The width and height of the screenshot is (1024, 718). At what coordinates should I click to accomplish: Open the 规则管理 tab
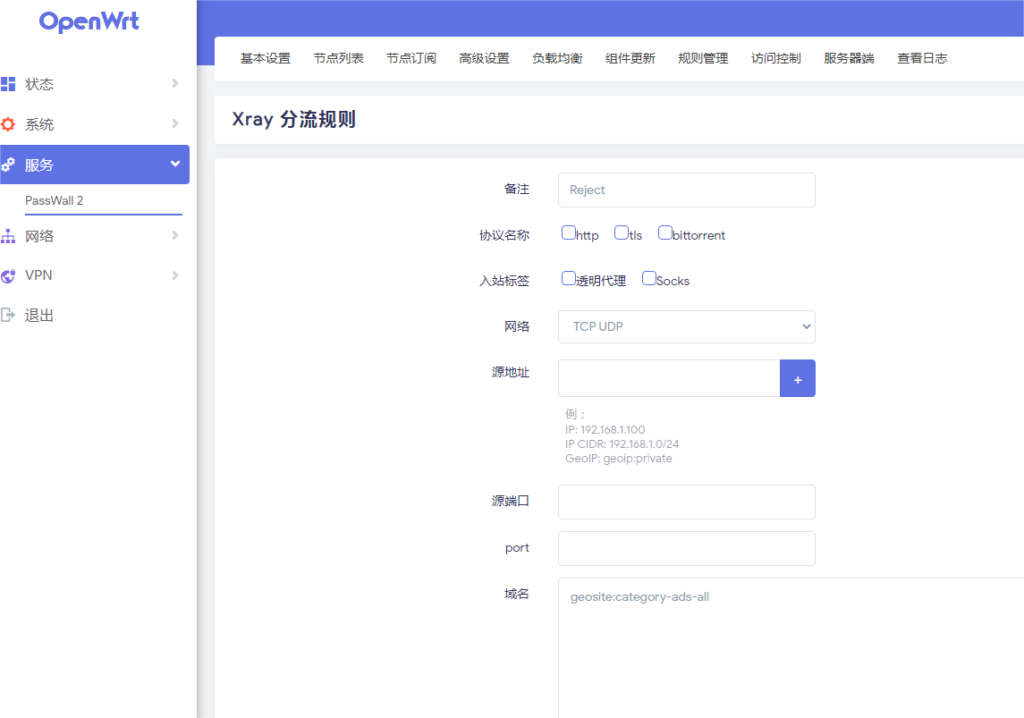pyautogui.click(x=703, y=58)
